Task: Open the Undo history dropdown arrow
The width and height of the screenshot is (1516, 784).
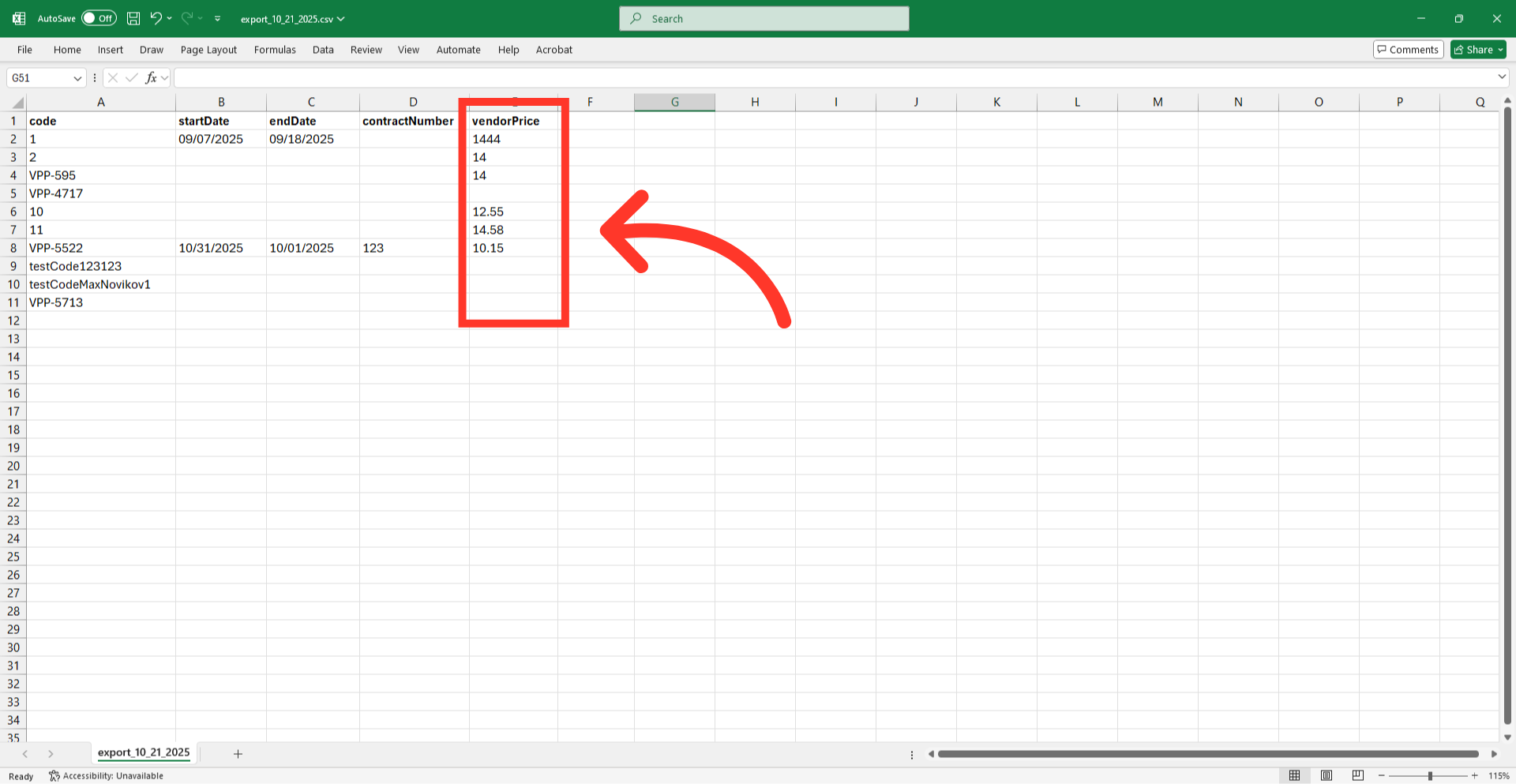Action: click(169, 18)
